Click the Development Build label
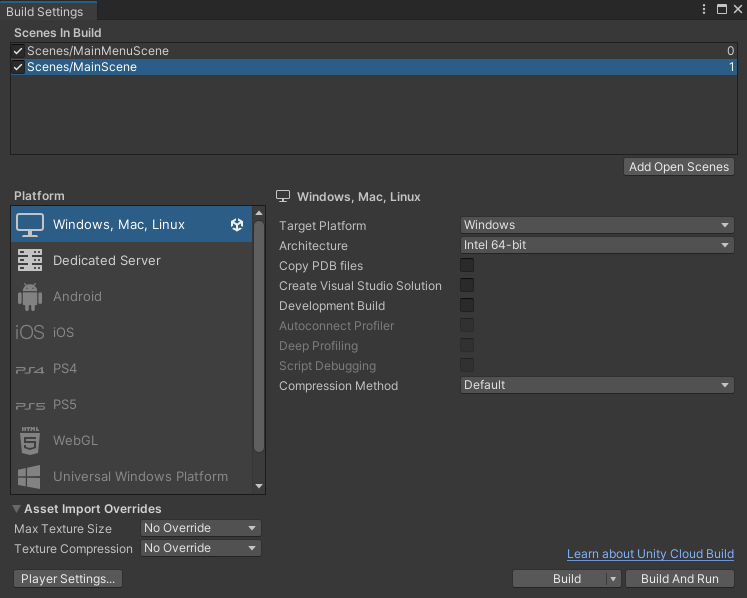The width and height of the screenshot is (747, 598). click(x=332, y=306)
